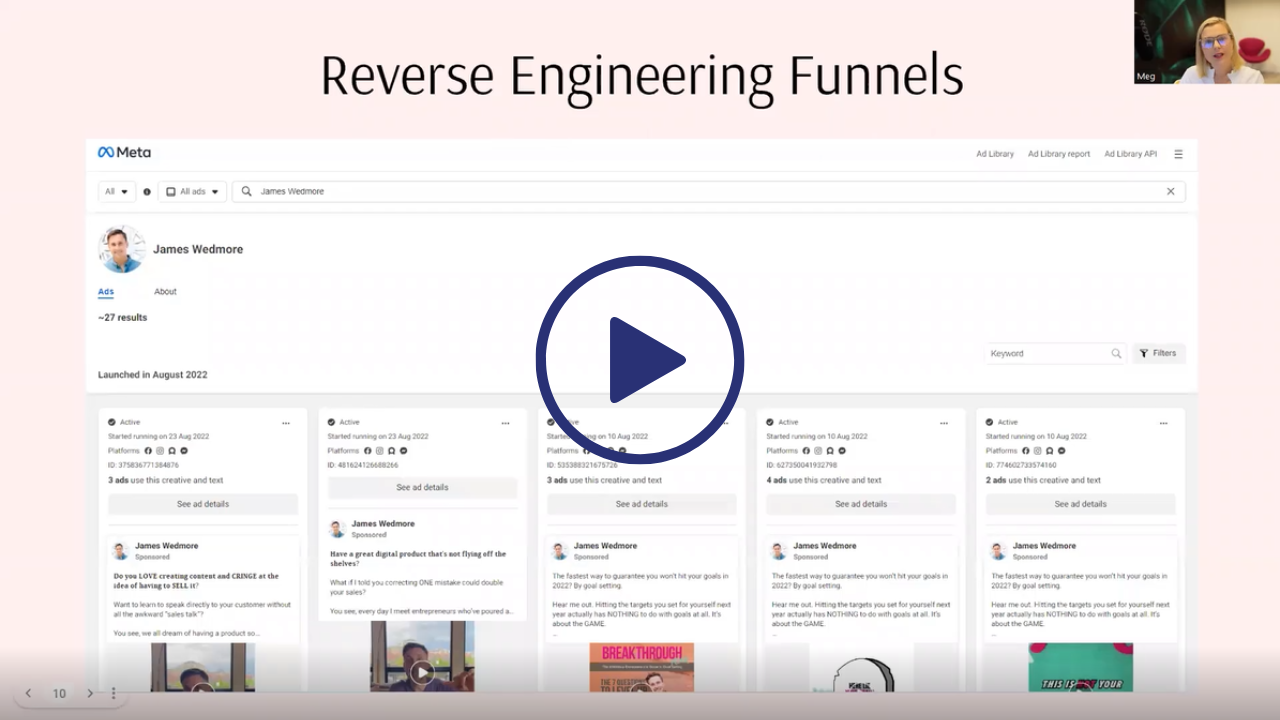Play the Reverse Engineering Funnels video
Image resolution: width=1280 pixels, height=720 pixels.
640,360
